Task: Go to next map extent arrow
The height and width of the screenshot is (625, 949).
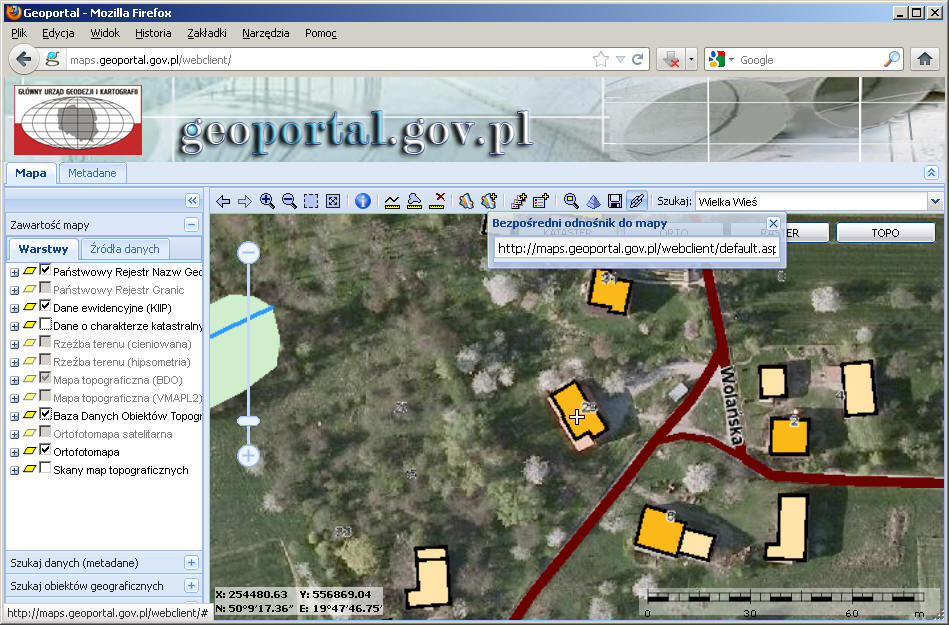Action: [245, 201]
